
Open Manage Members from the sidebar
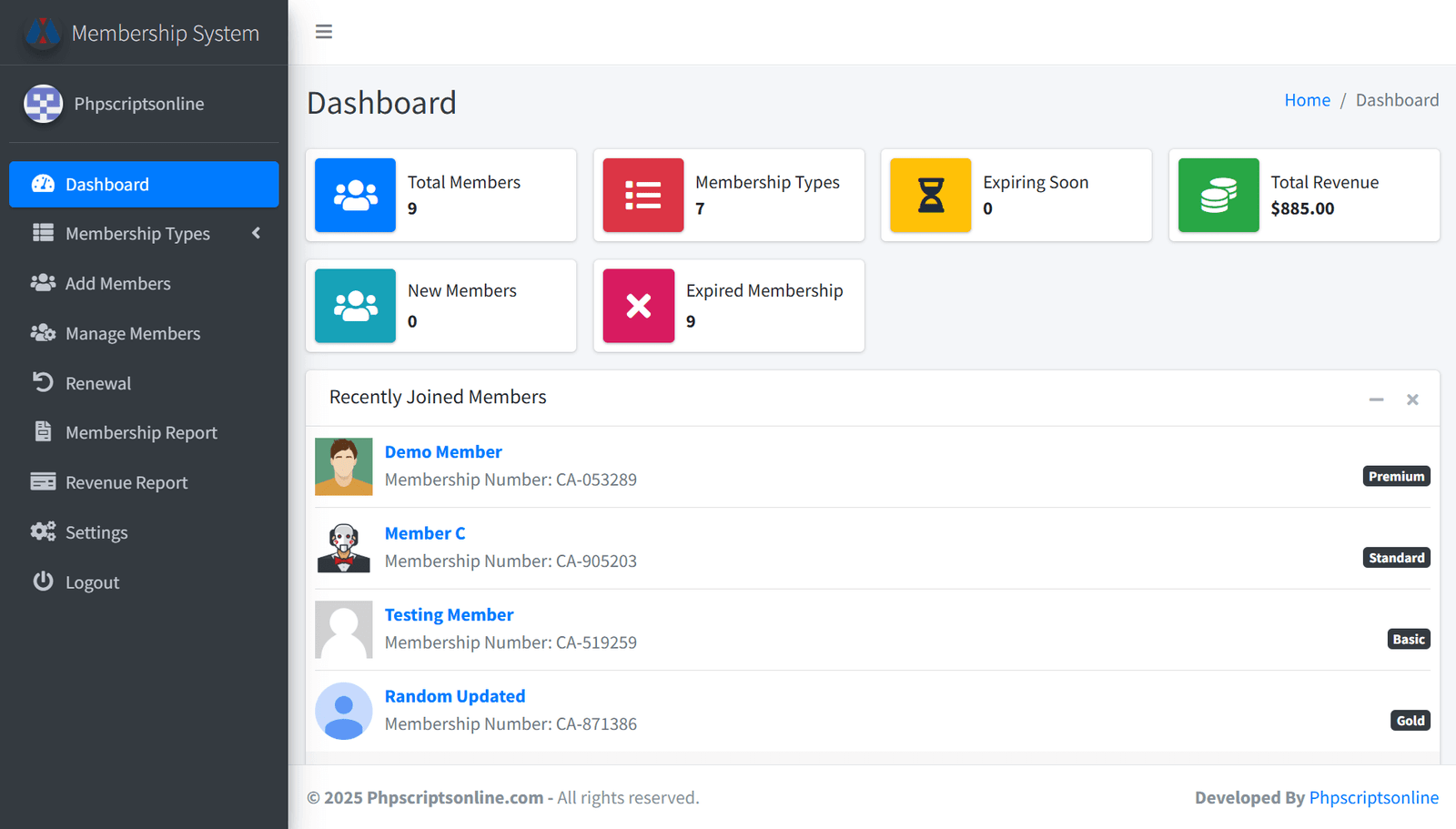point(133,334)
